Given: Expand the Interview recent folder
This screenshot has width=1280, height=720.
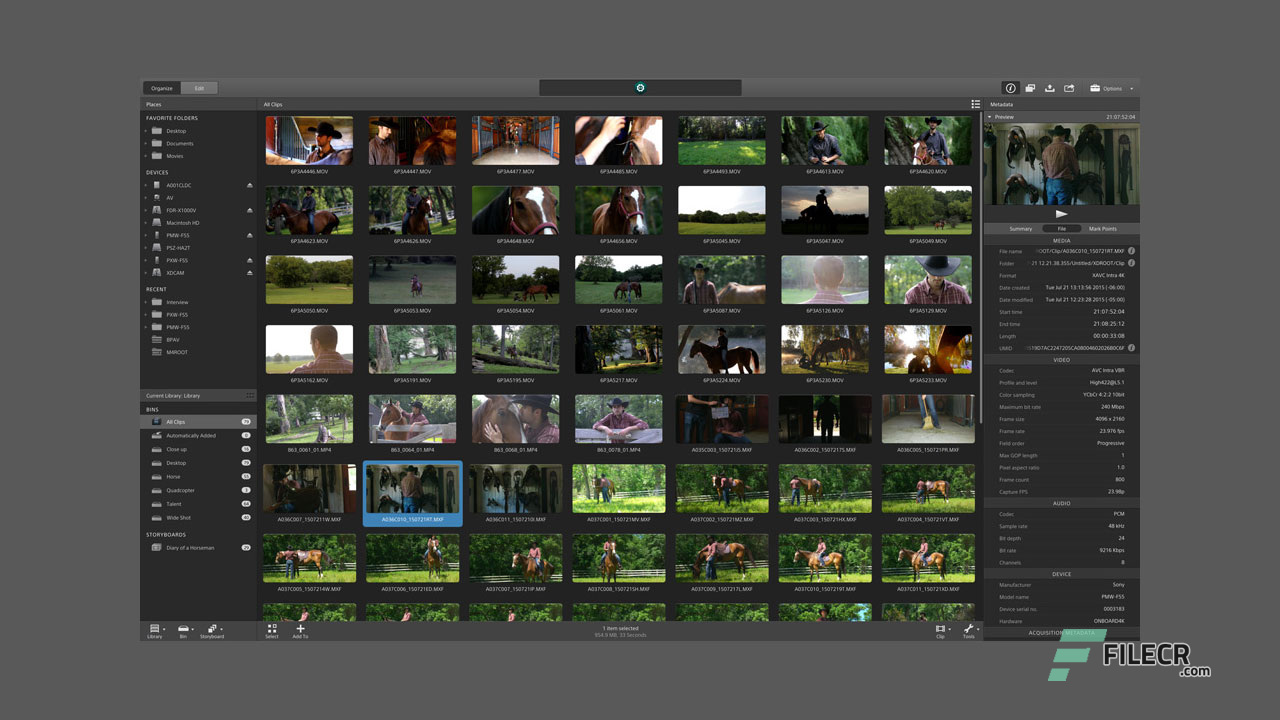Looking at the screenshot, I should (146, 302).
